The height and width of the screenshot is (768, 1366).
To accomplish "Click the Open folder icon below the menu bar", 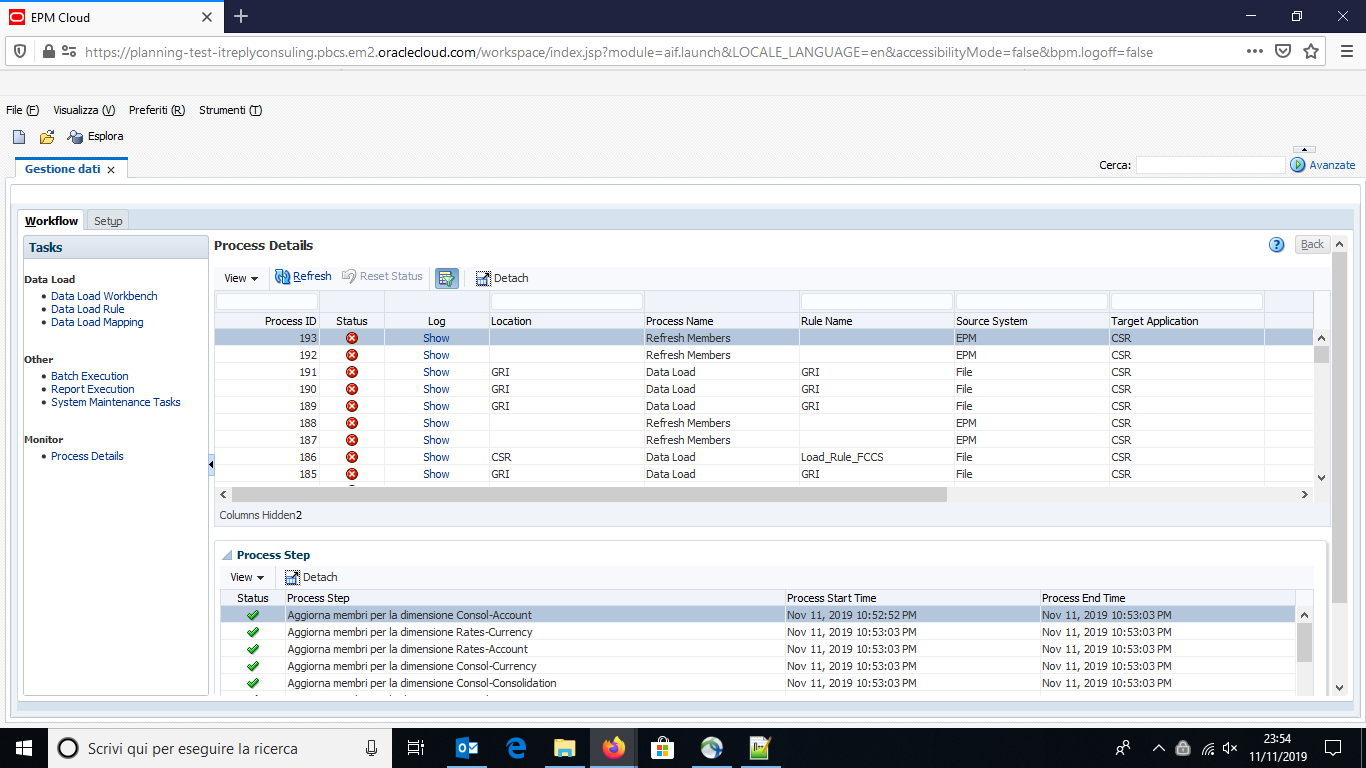I will [46, 136].
